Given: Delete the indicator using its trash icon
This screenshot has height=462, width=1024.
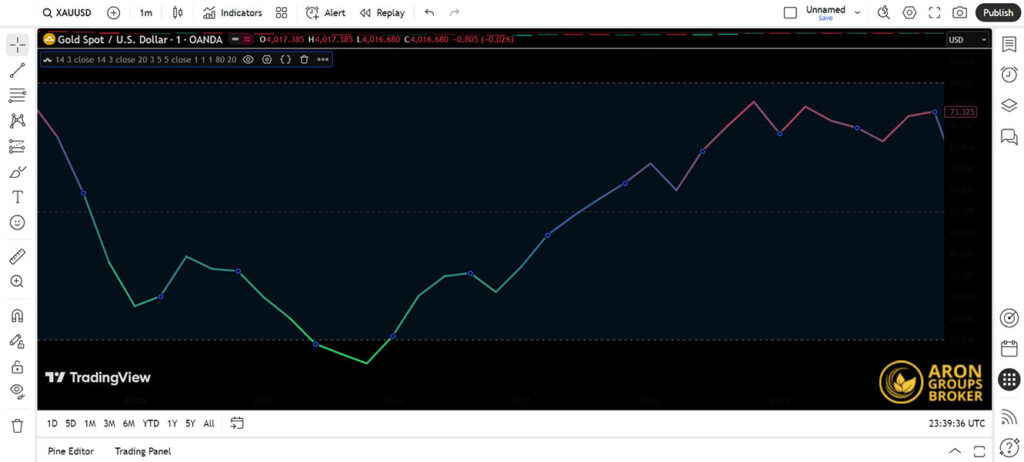Looking at the screenshot, I should click(304, 60).
